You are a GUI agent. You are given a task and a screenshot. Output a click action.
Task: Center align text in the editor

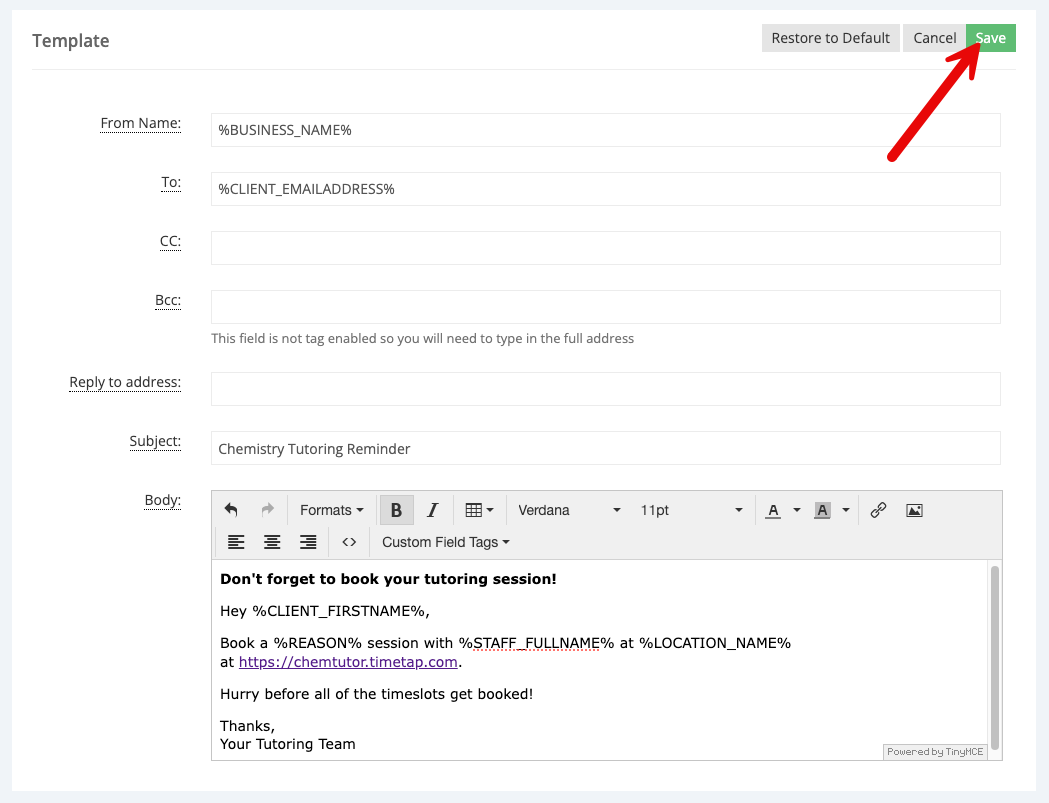(272, 542)
